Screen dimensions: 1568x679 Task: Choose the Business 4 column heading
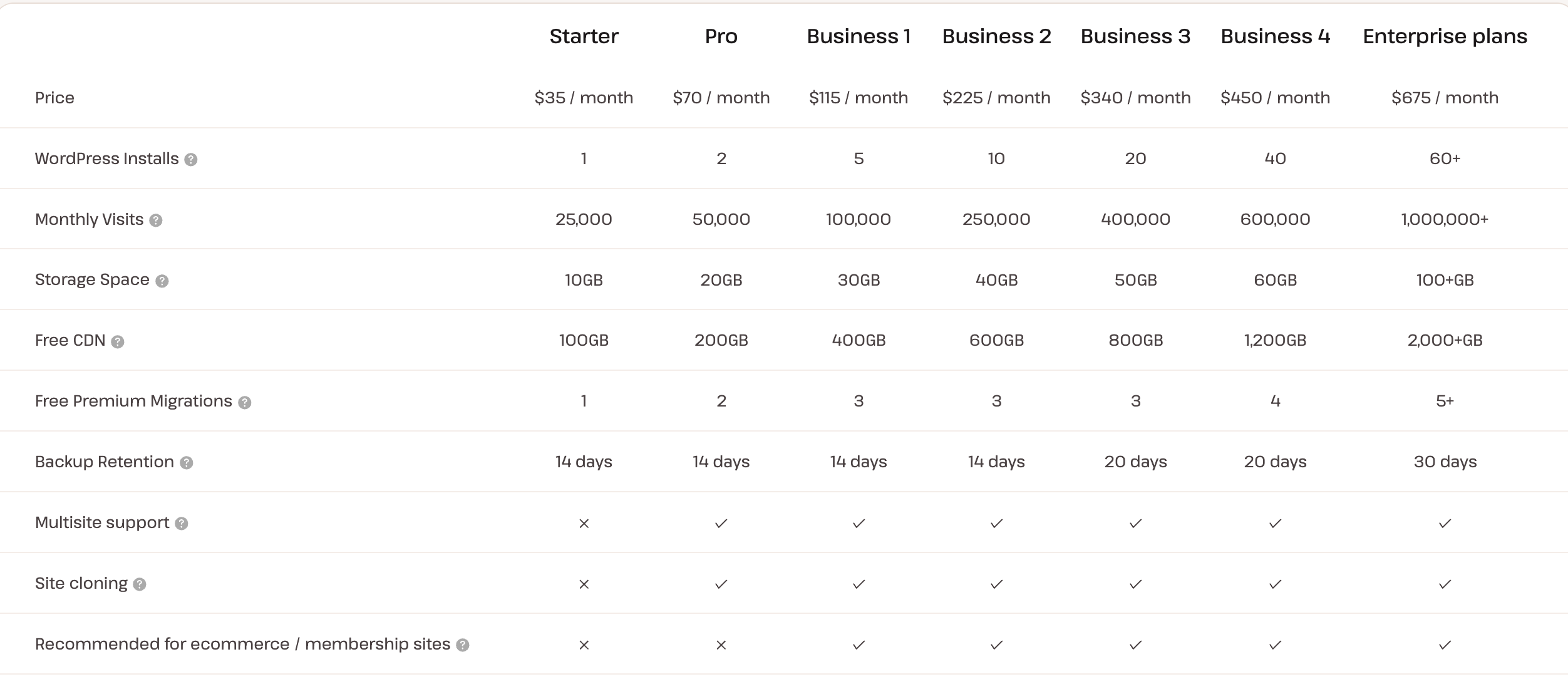point(1275,36)
